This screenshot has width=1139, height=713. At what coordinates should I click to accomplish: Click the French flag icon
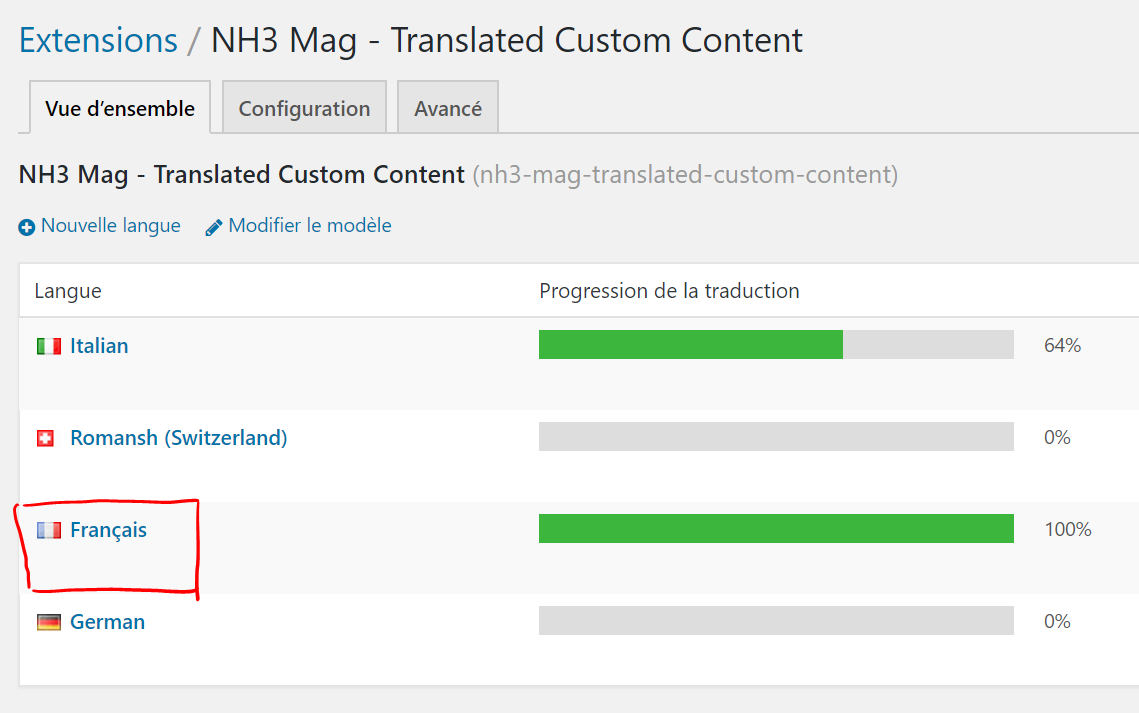point(49,531)
